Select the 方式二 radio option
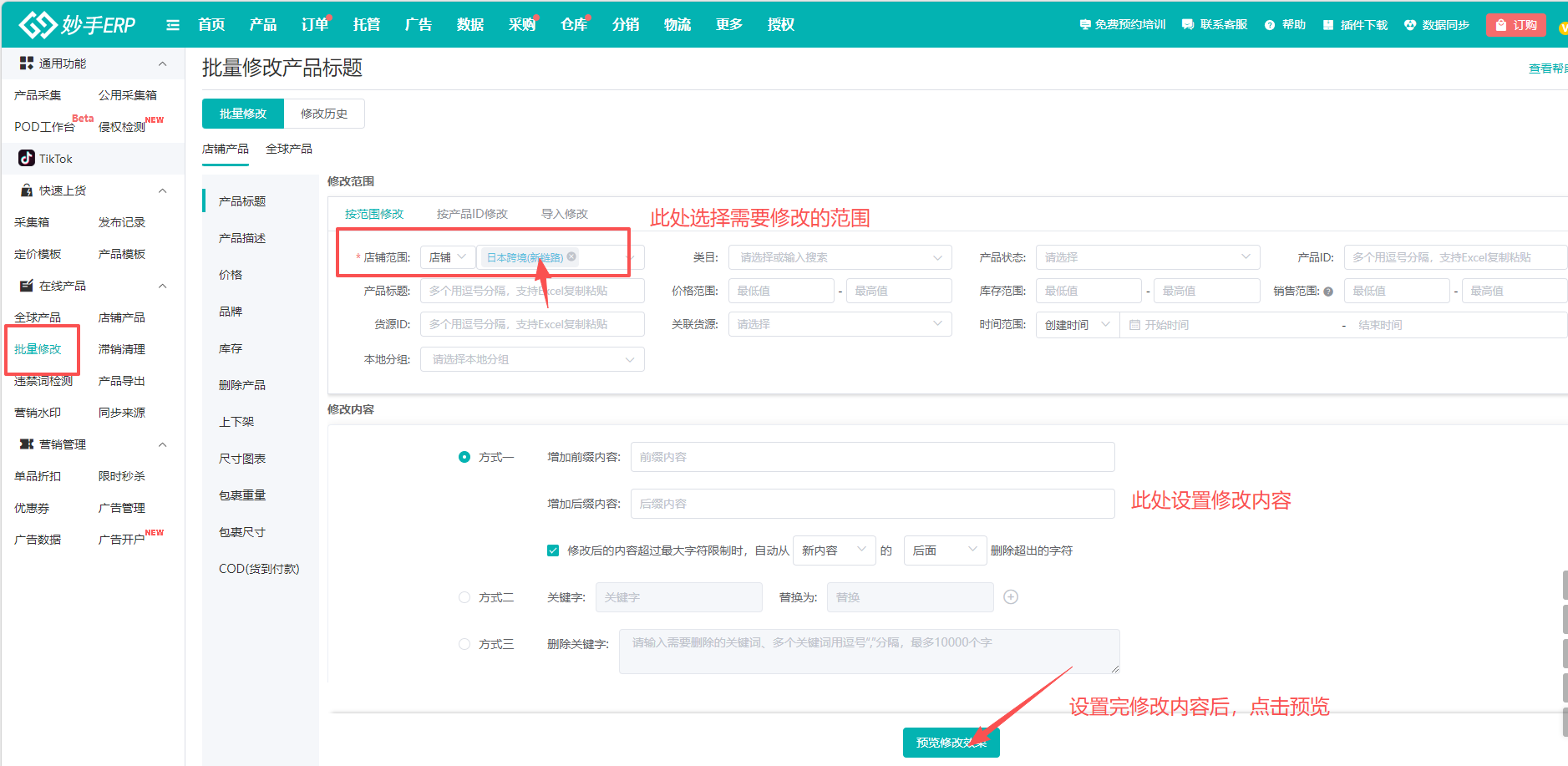 pos(464,596)
